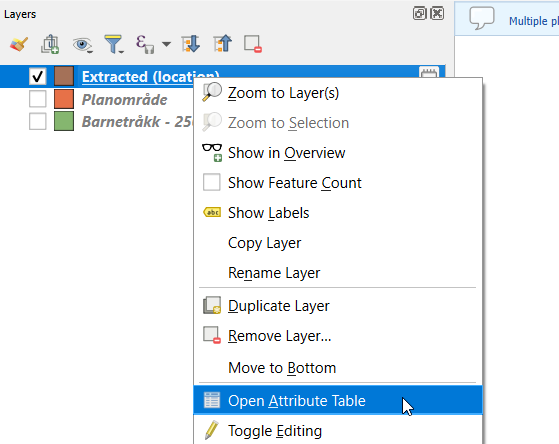The height and width of the screenshot is (444, 559).
Task: Open the Layer Styling panel brush icon
Action: pos(19,44)
